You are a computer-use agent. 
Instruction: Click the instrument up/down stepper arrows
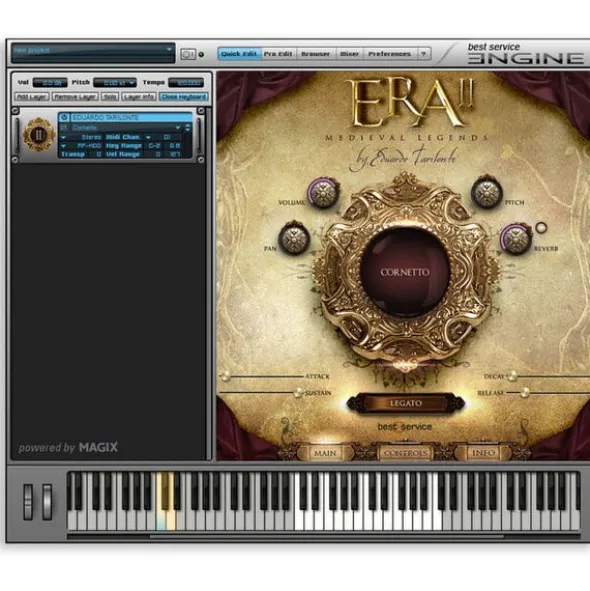(187, 128)
